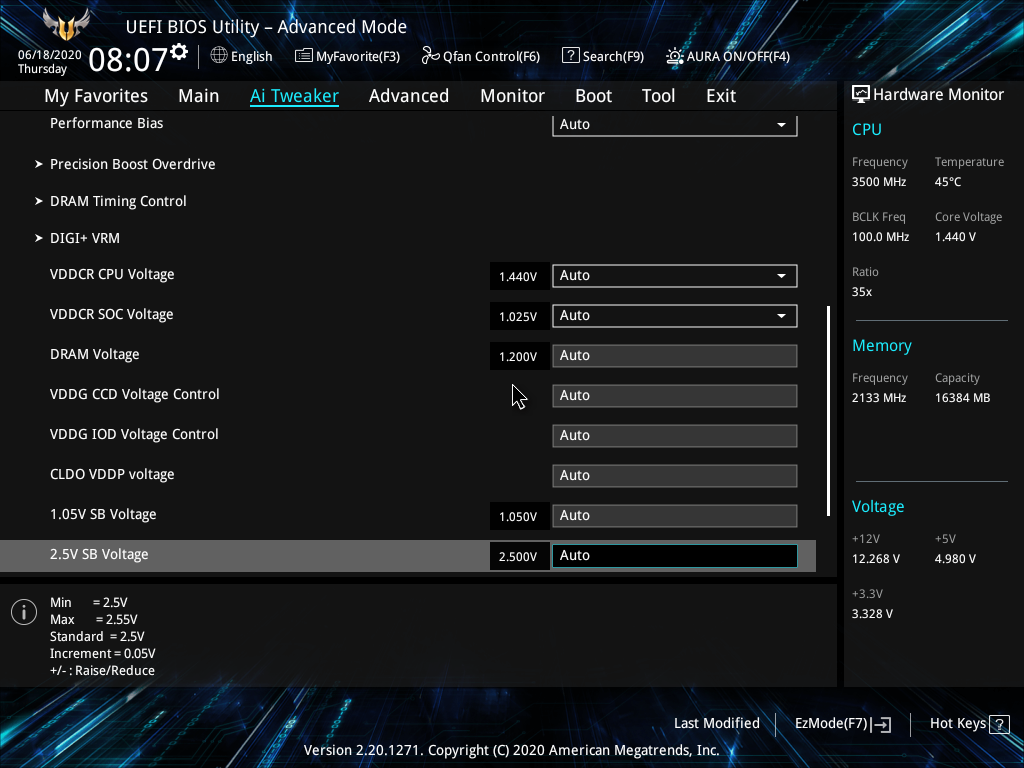Open the VDDCR SOC Voltage dropdown

(x=674, y=315)
